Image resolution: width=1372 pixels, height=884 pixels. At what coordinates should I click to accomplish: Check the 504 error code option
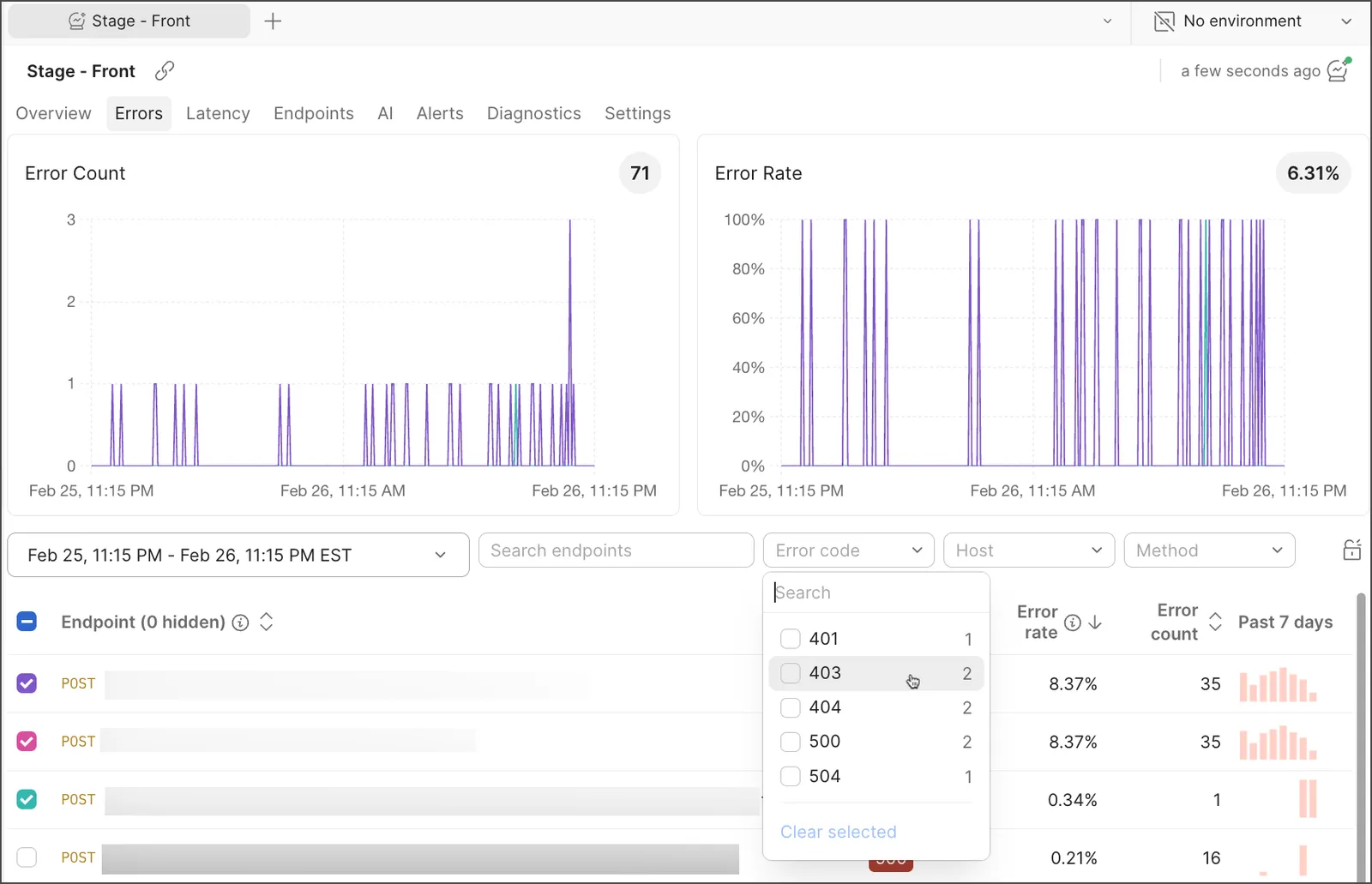[791, 776]
